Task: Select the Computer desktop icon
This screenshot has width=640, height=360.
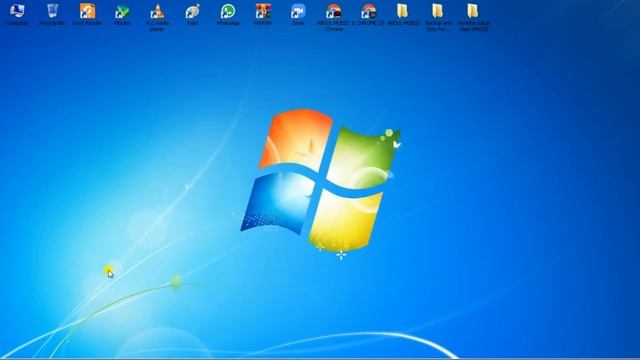Action: tap(17, 11)
